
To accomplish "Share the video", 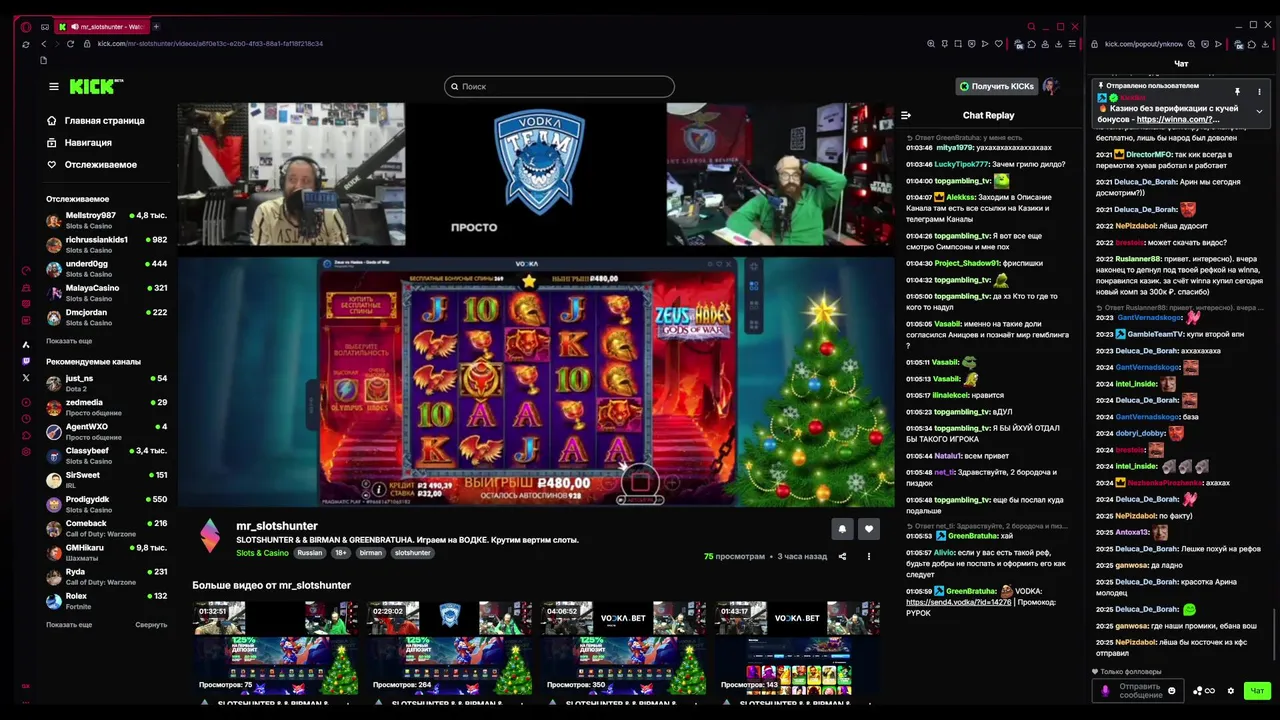I will 842,557.
